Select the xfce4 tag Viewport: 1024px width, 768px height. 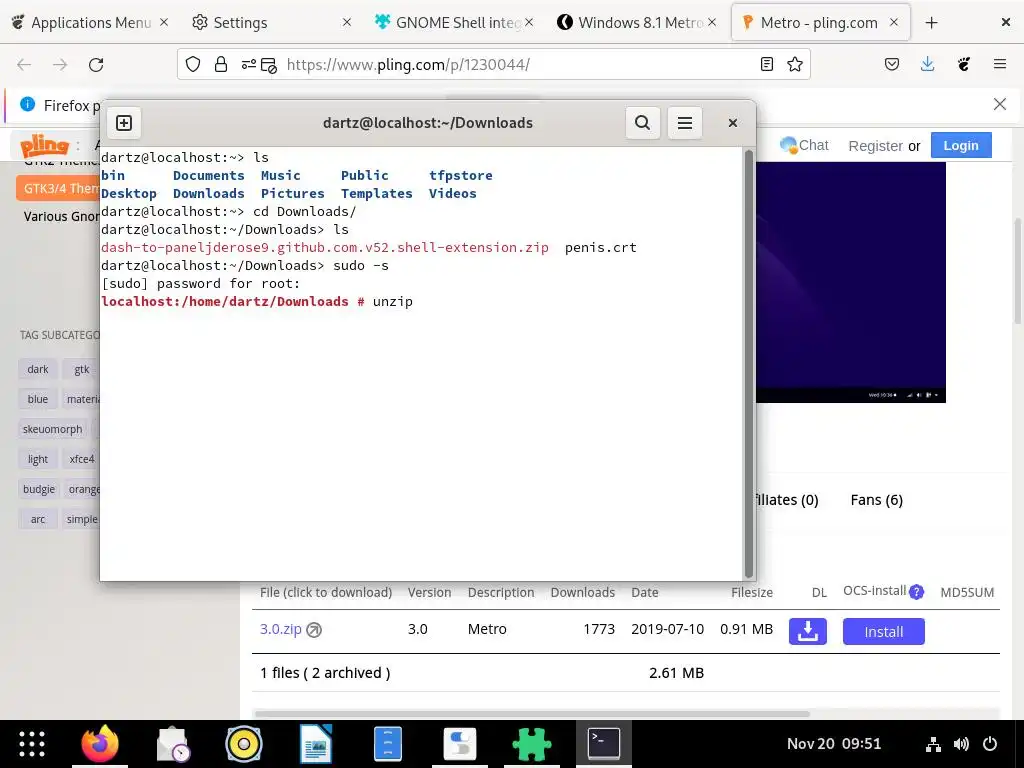click(x=82, y=460)
